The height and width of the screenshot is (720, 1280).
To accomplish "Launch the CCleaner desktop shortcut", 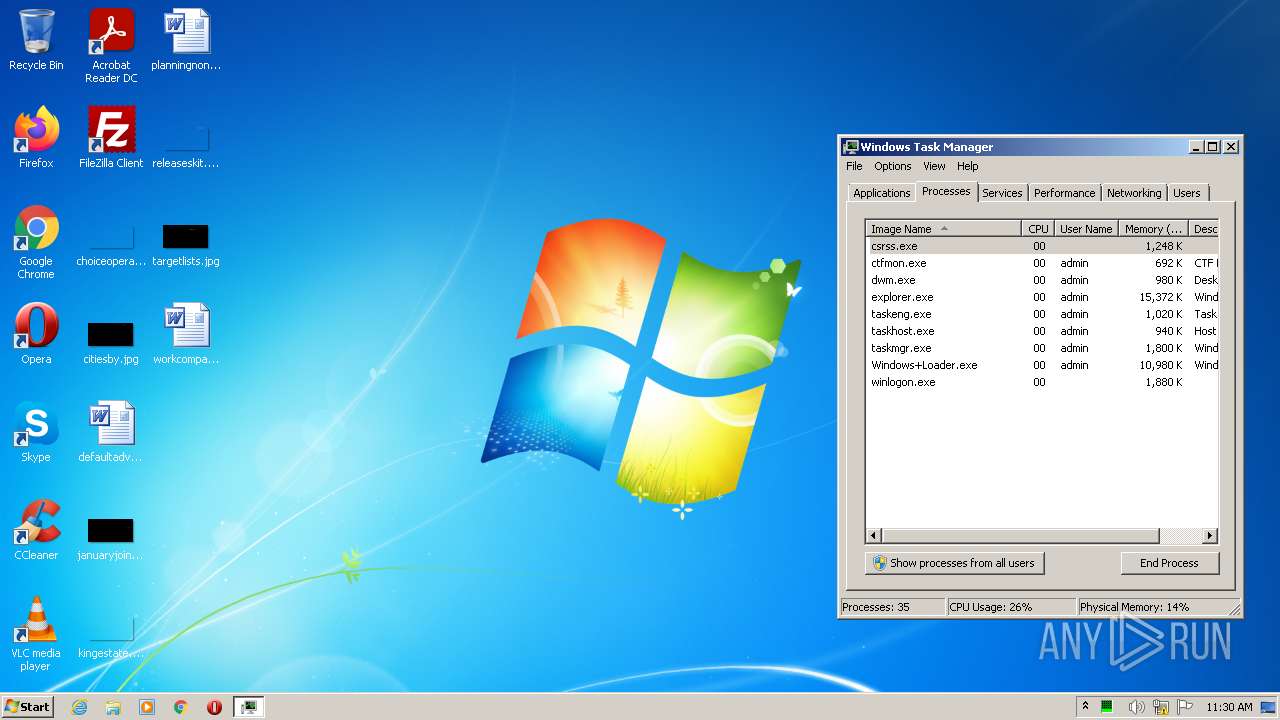I will click(x=36, y=530).
